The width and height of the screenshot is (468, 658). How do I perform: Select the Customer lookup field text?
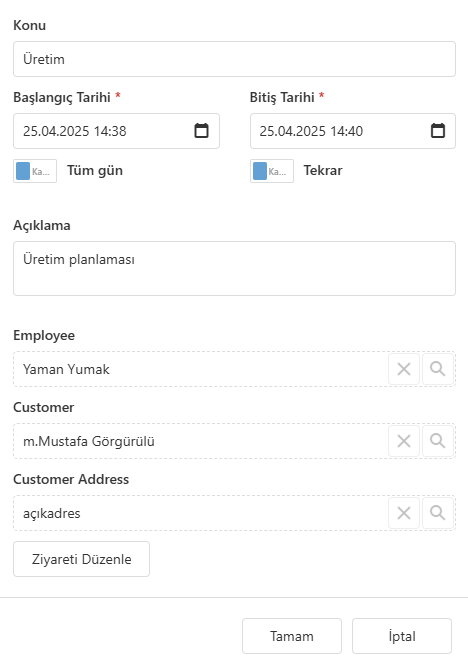click(201, 441)
